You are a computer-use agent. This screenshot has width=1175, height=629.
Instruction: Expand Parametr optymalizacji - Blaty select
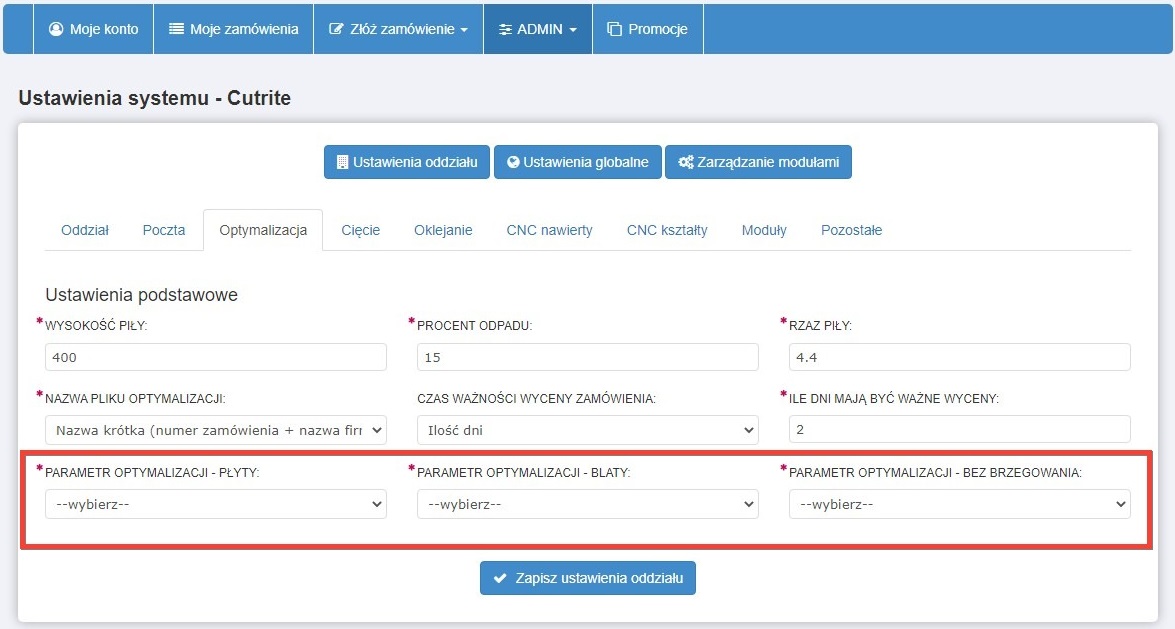587,504
